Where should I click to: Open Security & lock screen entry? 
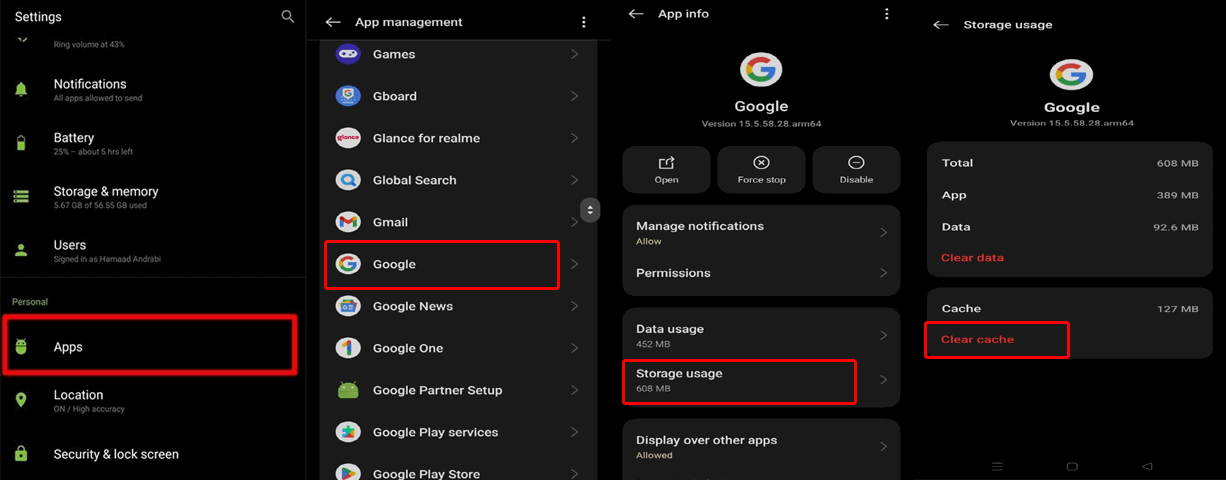coord(153,454)
